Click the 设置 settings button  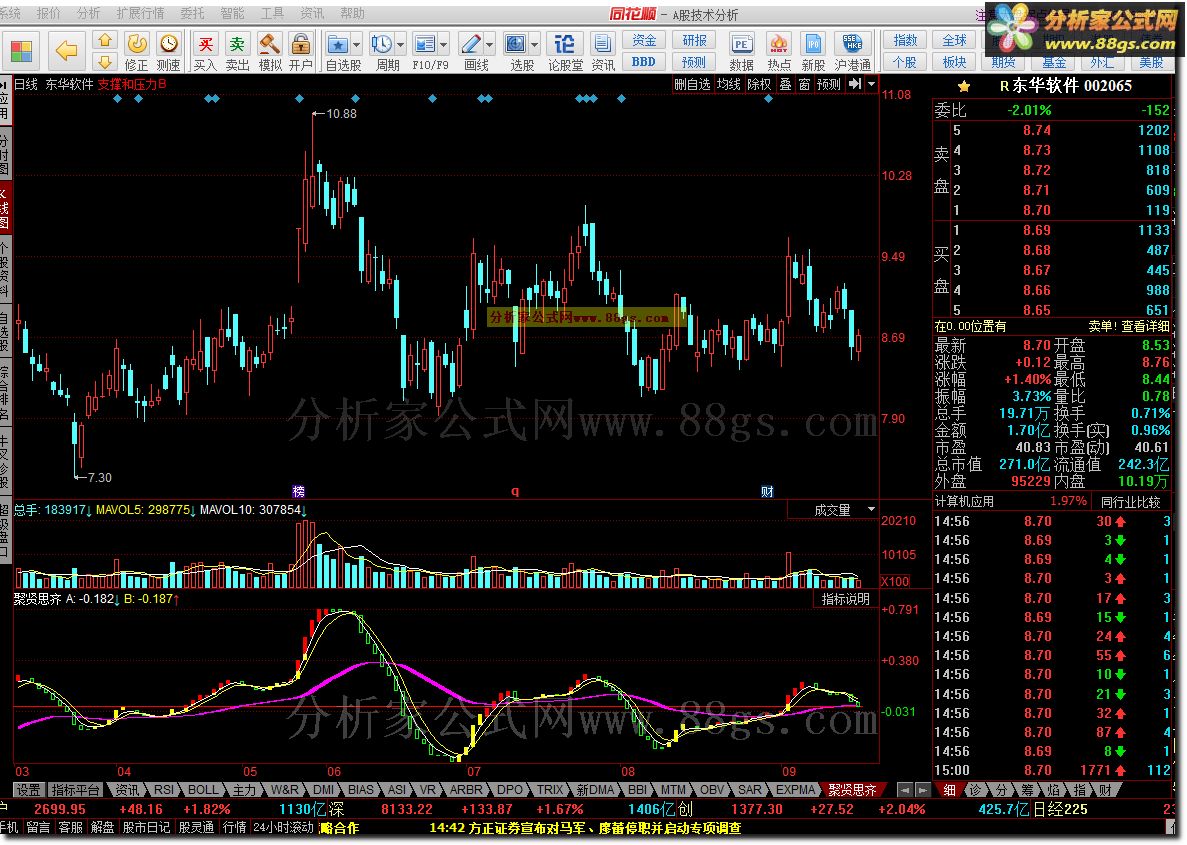[28, 790]
